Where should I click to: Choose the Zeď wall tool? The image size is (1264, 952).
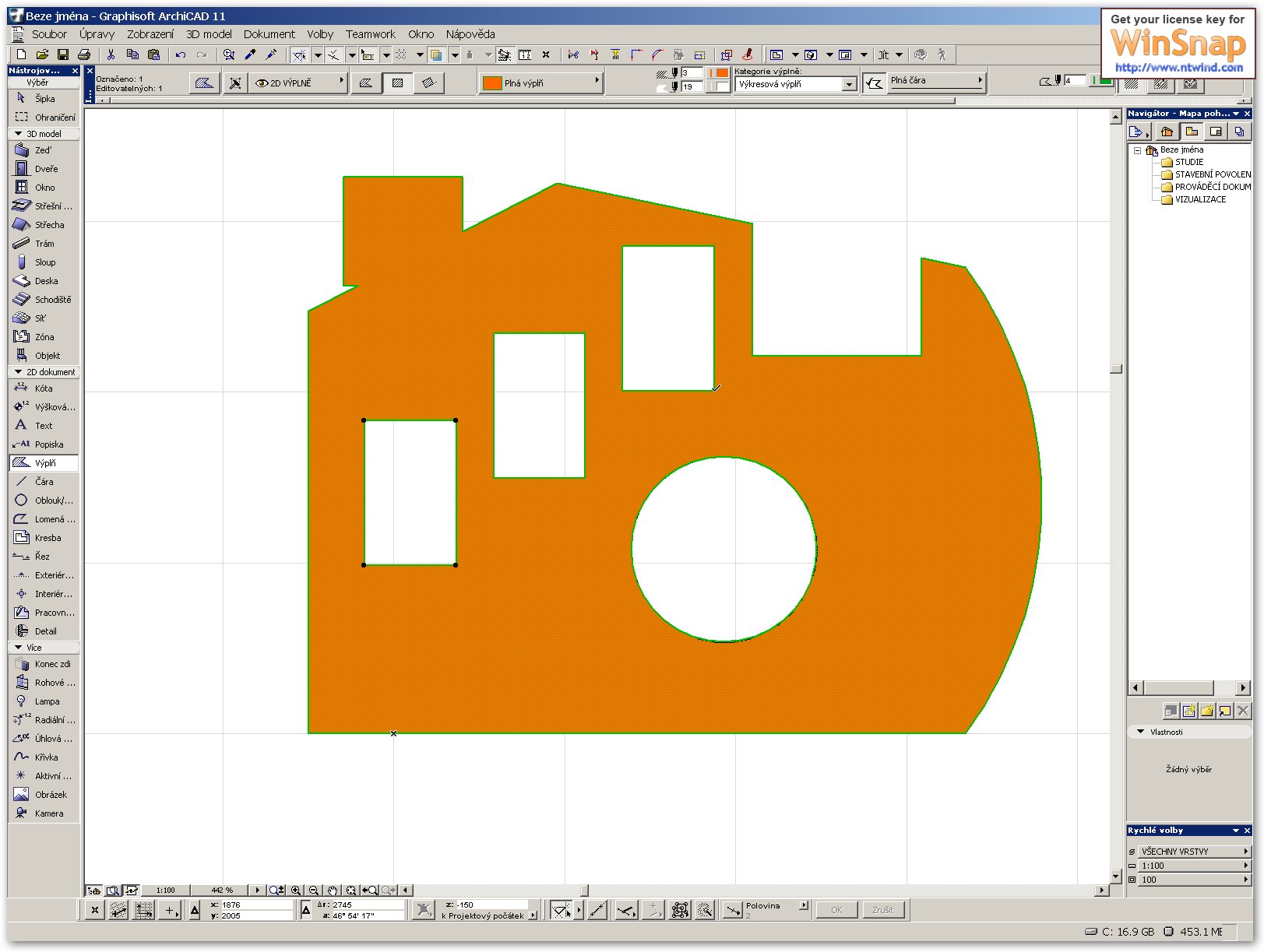pyautogui.click(x=44, y=150)
